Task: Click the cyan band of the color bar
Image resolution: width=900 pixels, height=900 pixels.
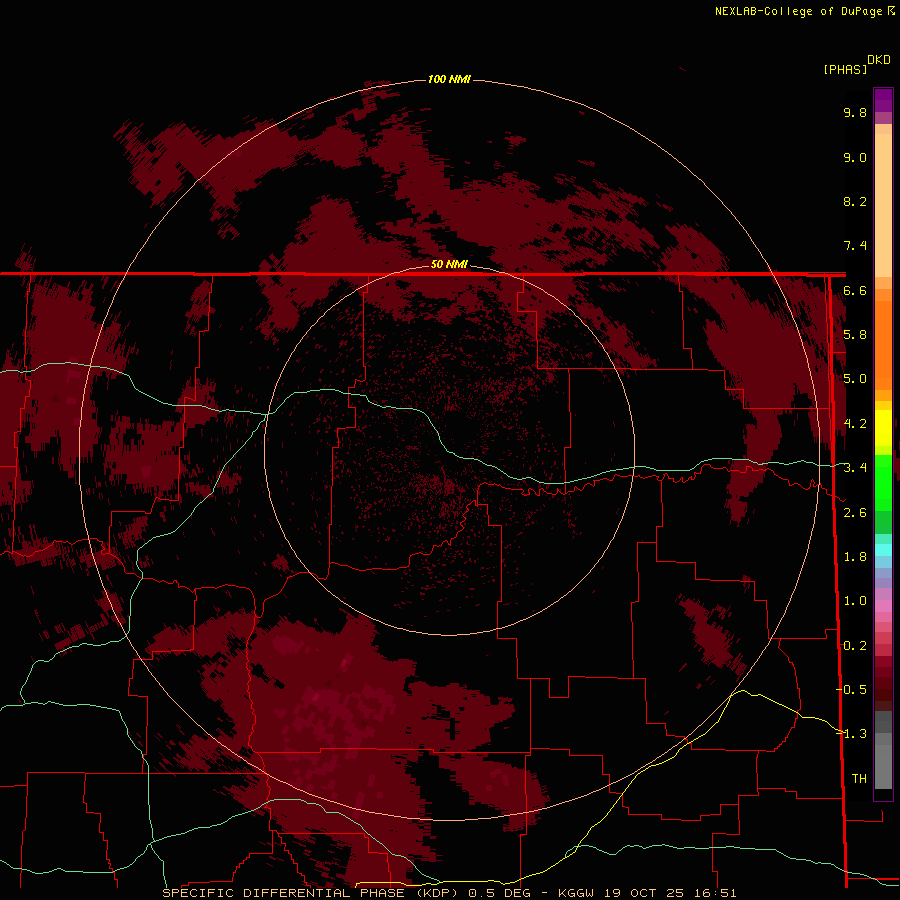Action: pyautogui.click(x=883, y=550)
